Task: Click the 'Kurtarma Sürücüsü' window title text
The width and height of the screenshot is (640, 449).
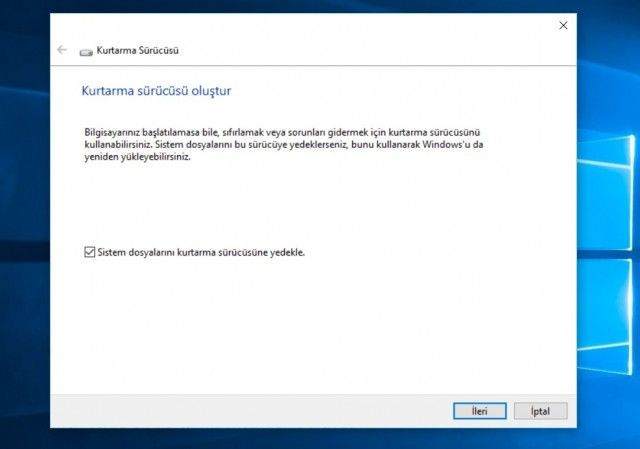Action: 137,50
